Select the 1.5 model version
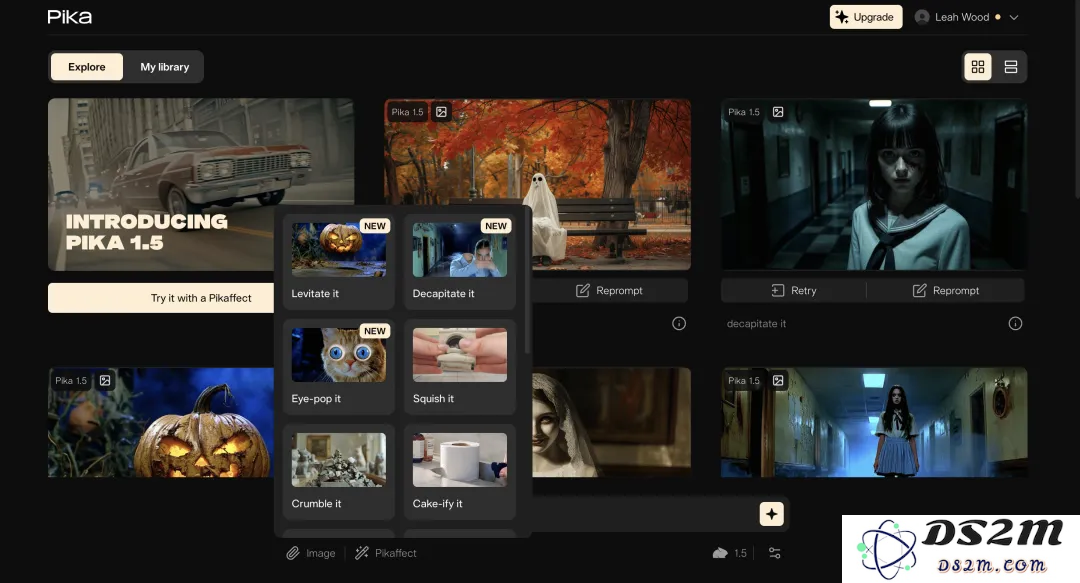The height and width of the screenshot is (583, 1080). coord(729,553)
